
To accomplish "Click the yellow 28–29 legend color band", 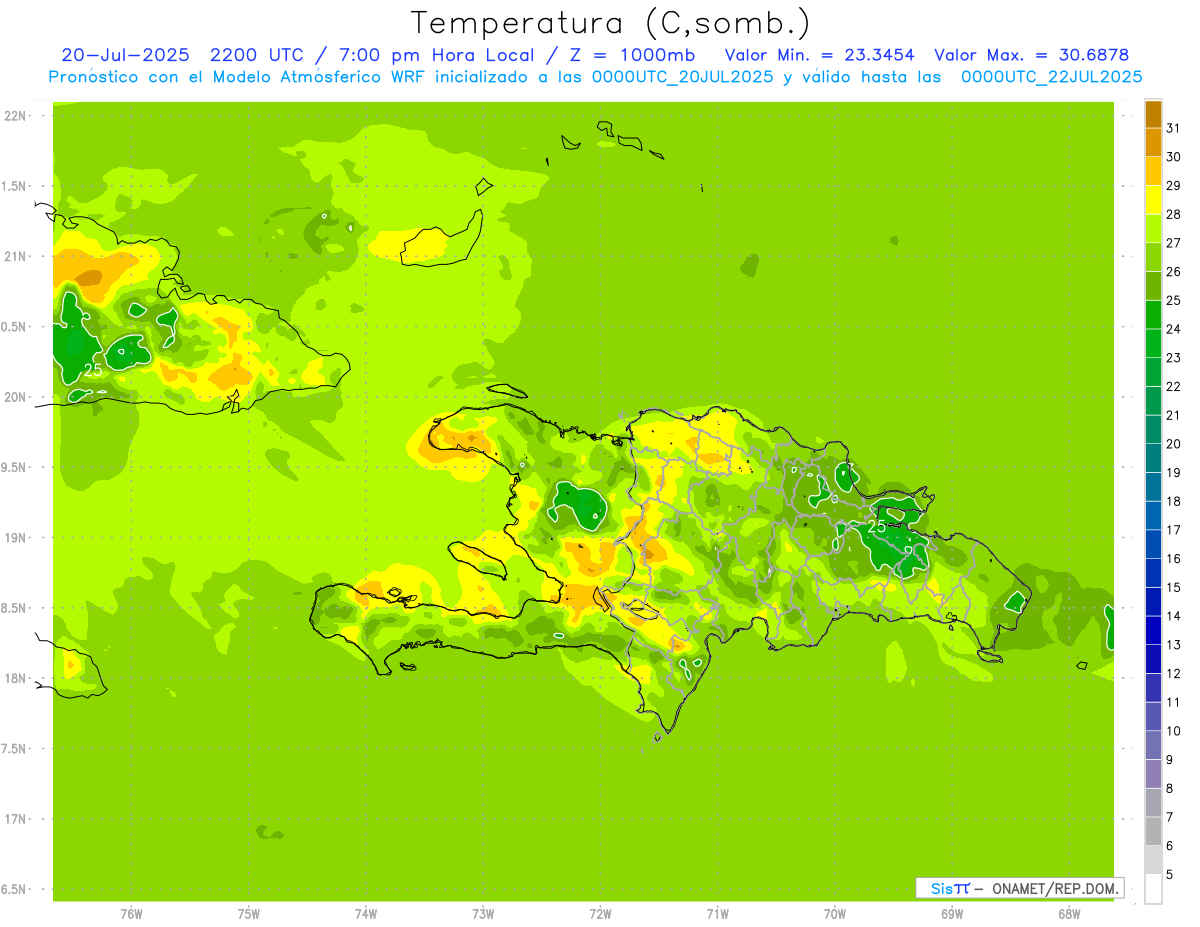I will [1153, 199].
